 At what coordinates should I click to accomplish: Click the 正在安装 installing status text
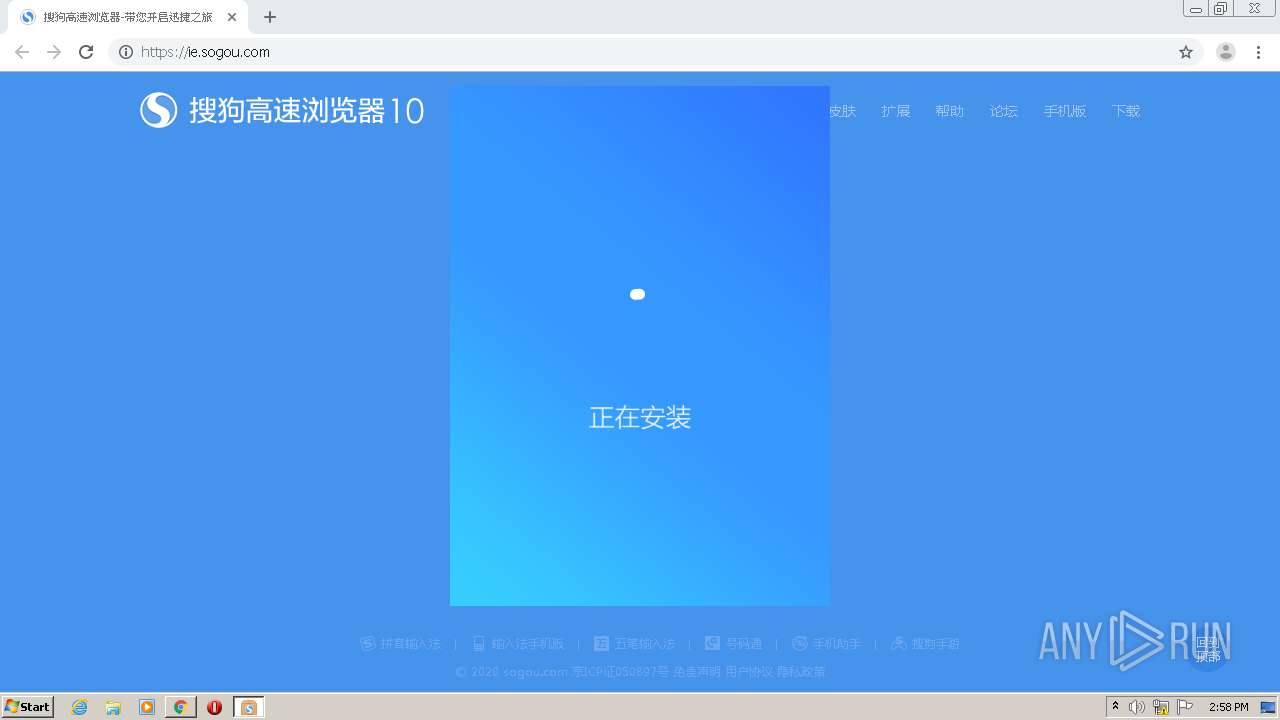[x=640, y=418]
